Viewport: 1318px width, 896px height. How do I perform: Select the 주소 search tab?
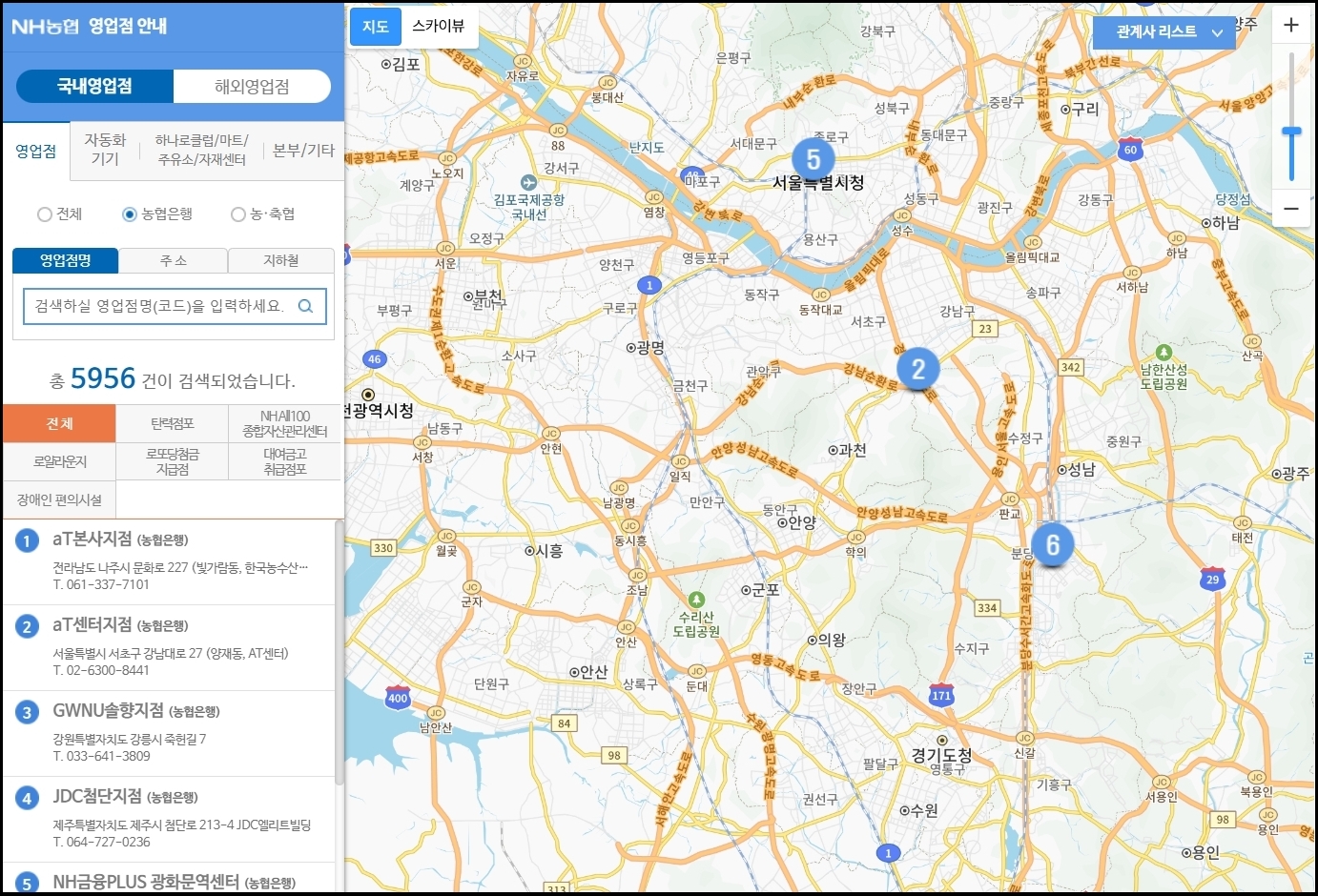pos(174,260)
